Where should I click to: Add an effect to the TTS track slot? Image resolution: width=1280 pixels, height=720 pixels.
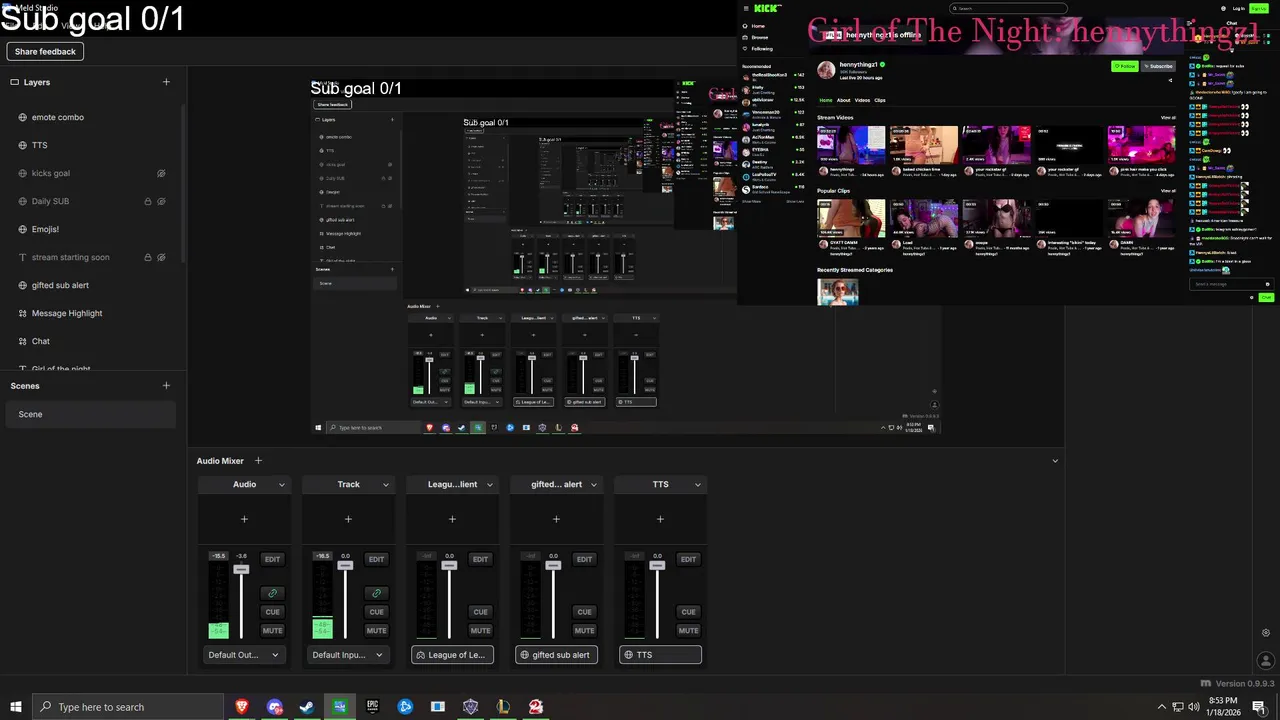pyautogui.click(x=660, y=519)
